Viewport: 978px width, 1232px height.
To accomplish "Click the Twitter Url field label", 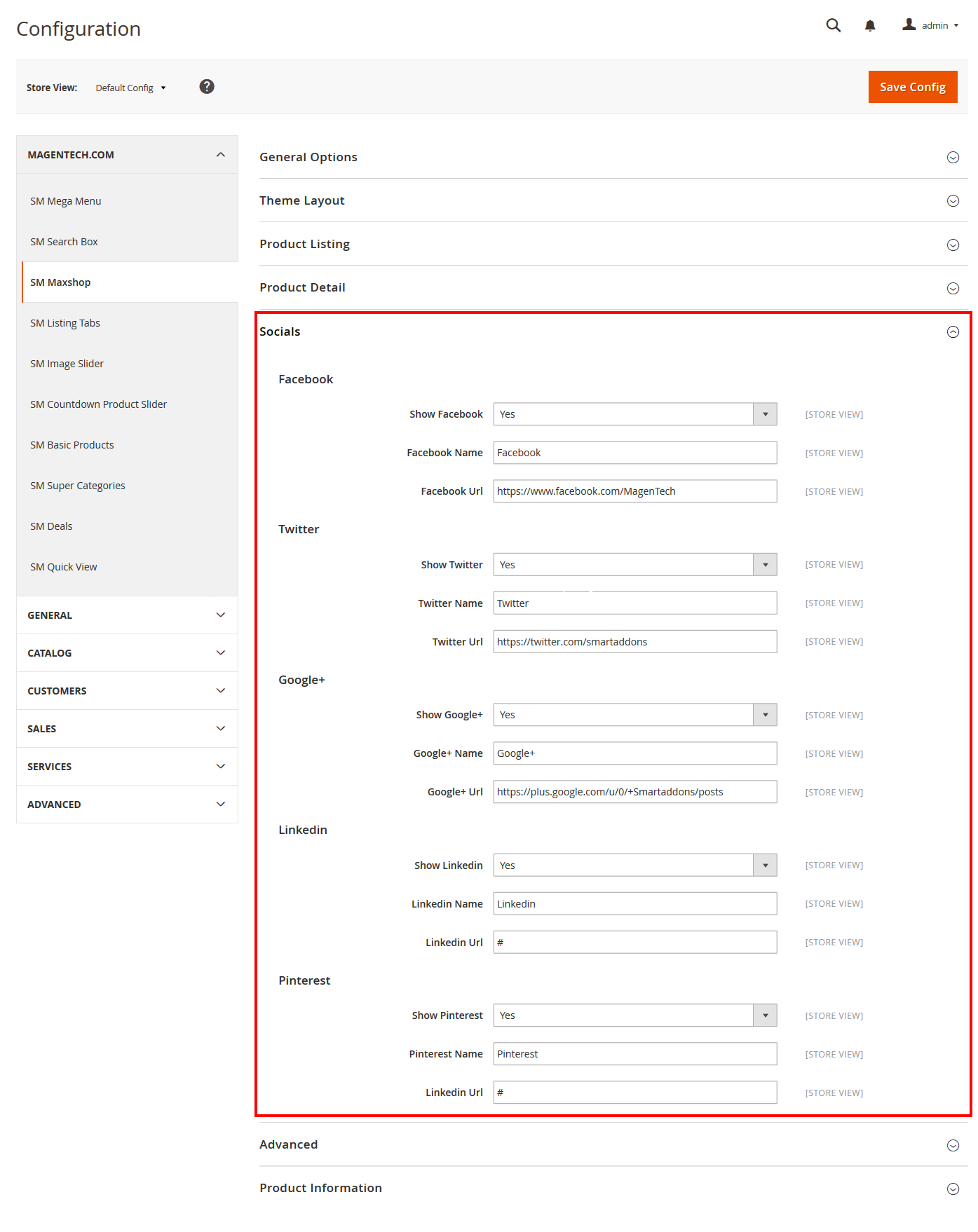I will pyautogui.click(x=457, y=642).
